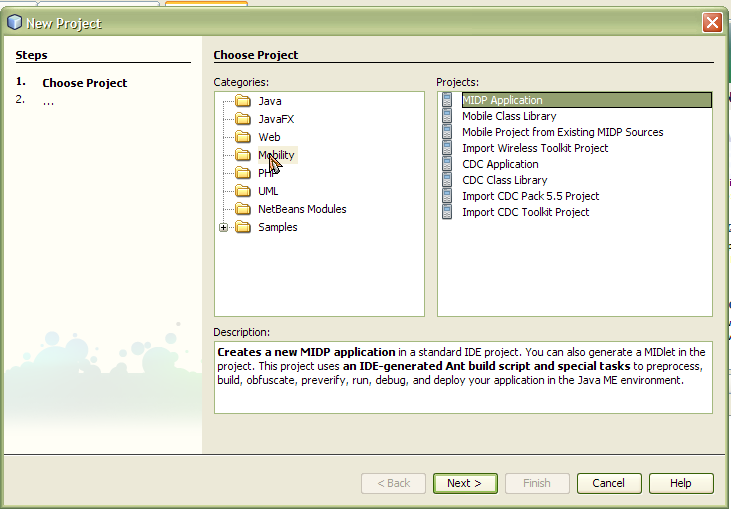Viewport: 731px width, 509px height.
Task: Select Import CDC Pack 5.5 Project
Action: pyautogui.click(x=531, y=196)
